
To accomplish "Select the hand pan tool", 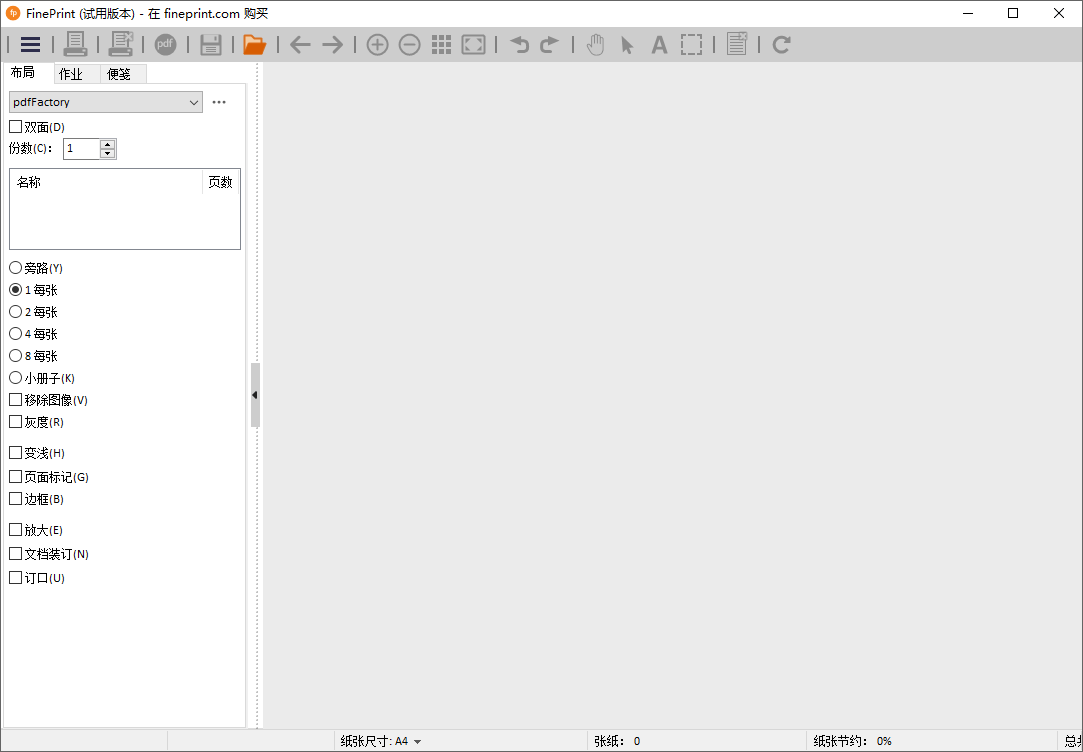I will pos(595,44).
